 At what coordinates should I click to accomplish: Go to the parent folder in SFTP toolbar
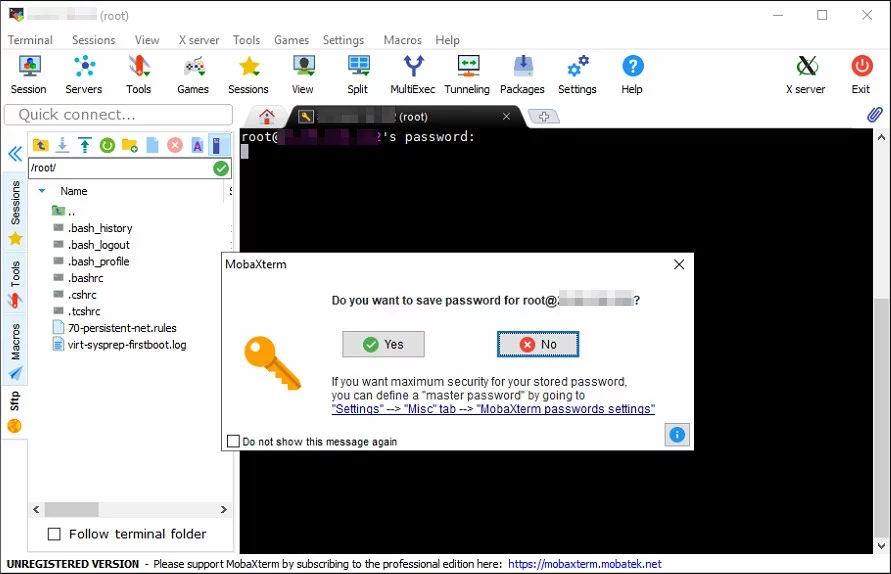[x=40, y=145]
